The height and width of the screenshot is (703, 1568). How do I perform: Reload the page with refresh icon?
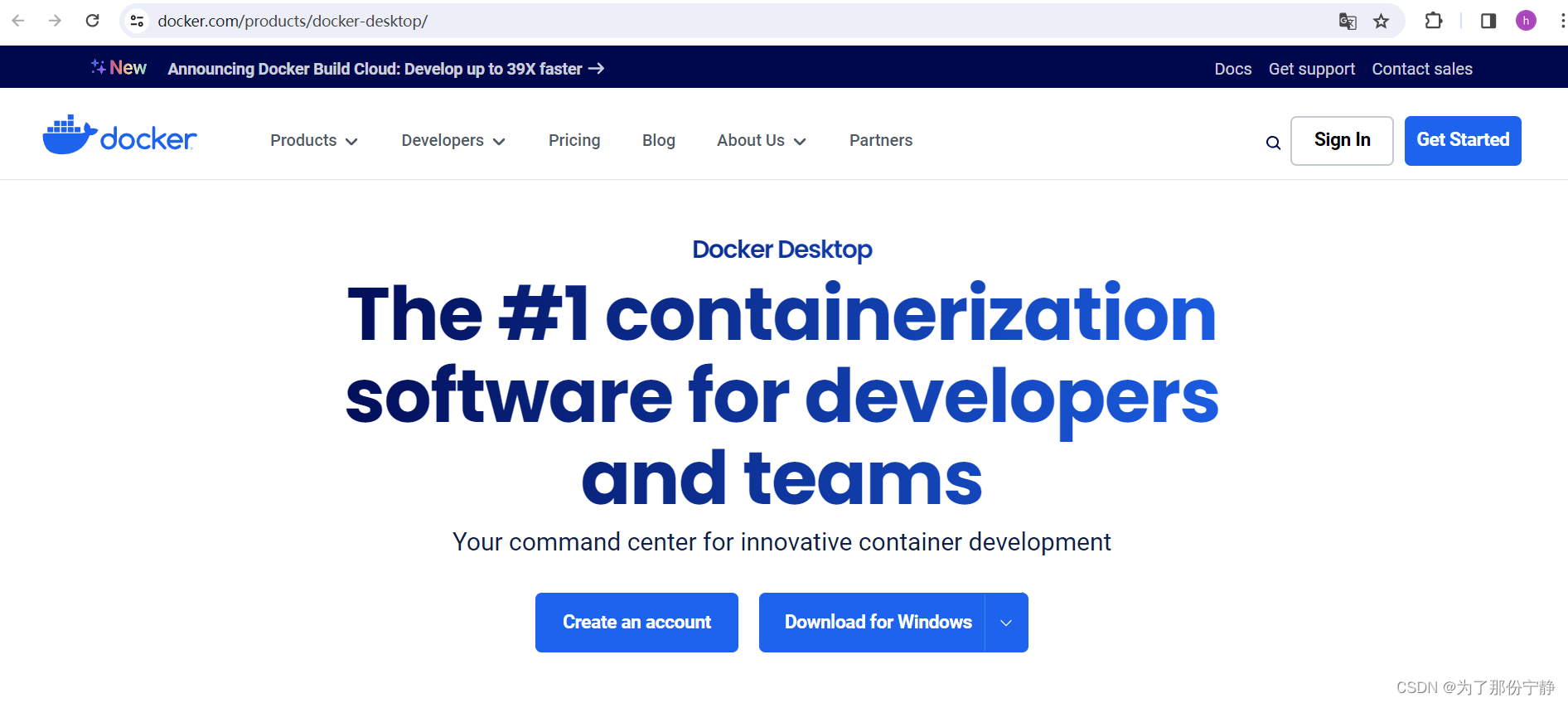click(92, 21)
